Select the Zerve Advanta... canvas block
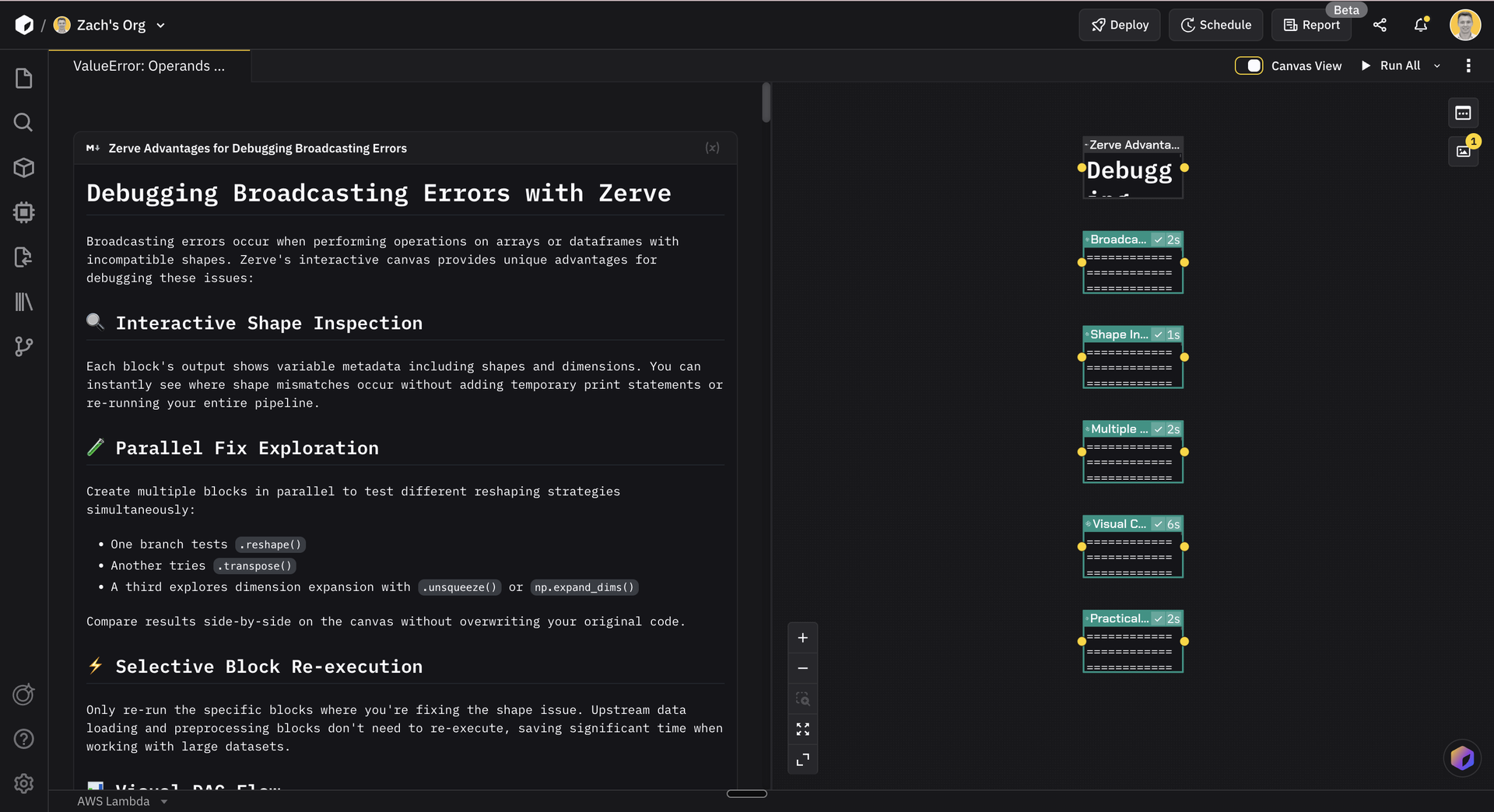Screen dimensions: 1494x812 point(1133,168)
